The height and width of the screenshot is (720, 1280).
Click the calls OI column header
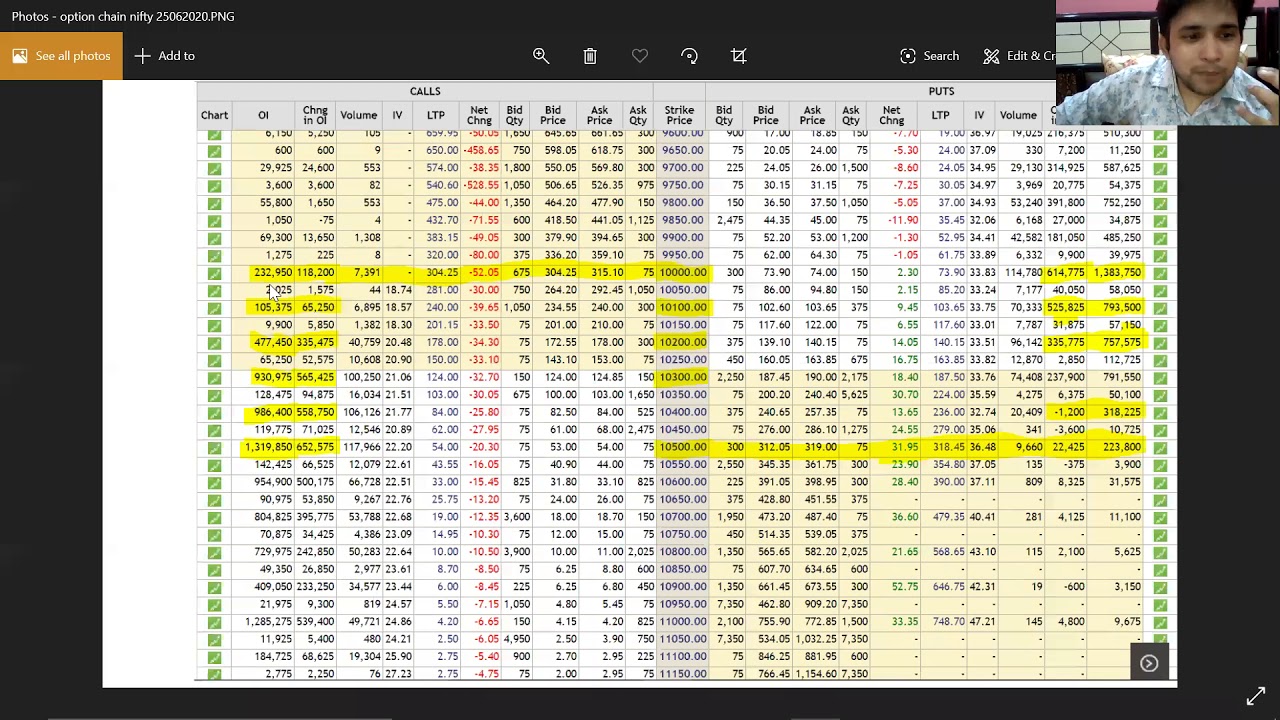pyautogui.click(x=263, y=115)
